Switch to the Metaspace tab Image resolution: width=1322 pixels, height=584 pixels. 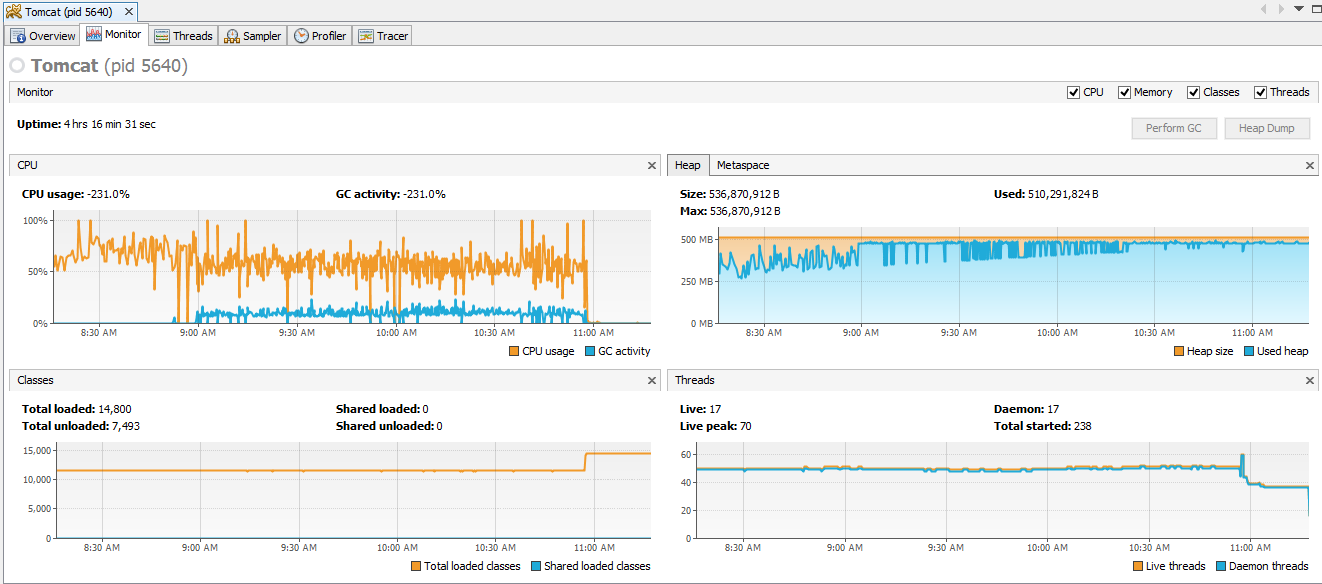743,165
